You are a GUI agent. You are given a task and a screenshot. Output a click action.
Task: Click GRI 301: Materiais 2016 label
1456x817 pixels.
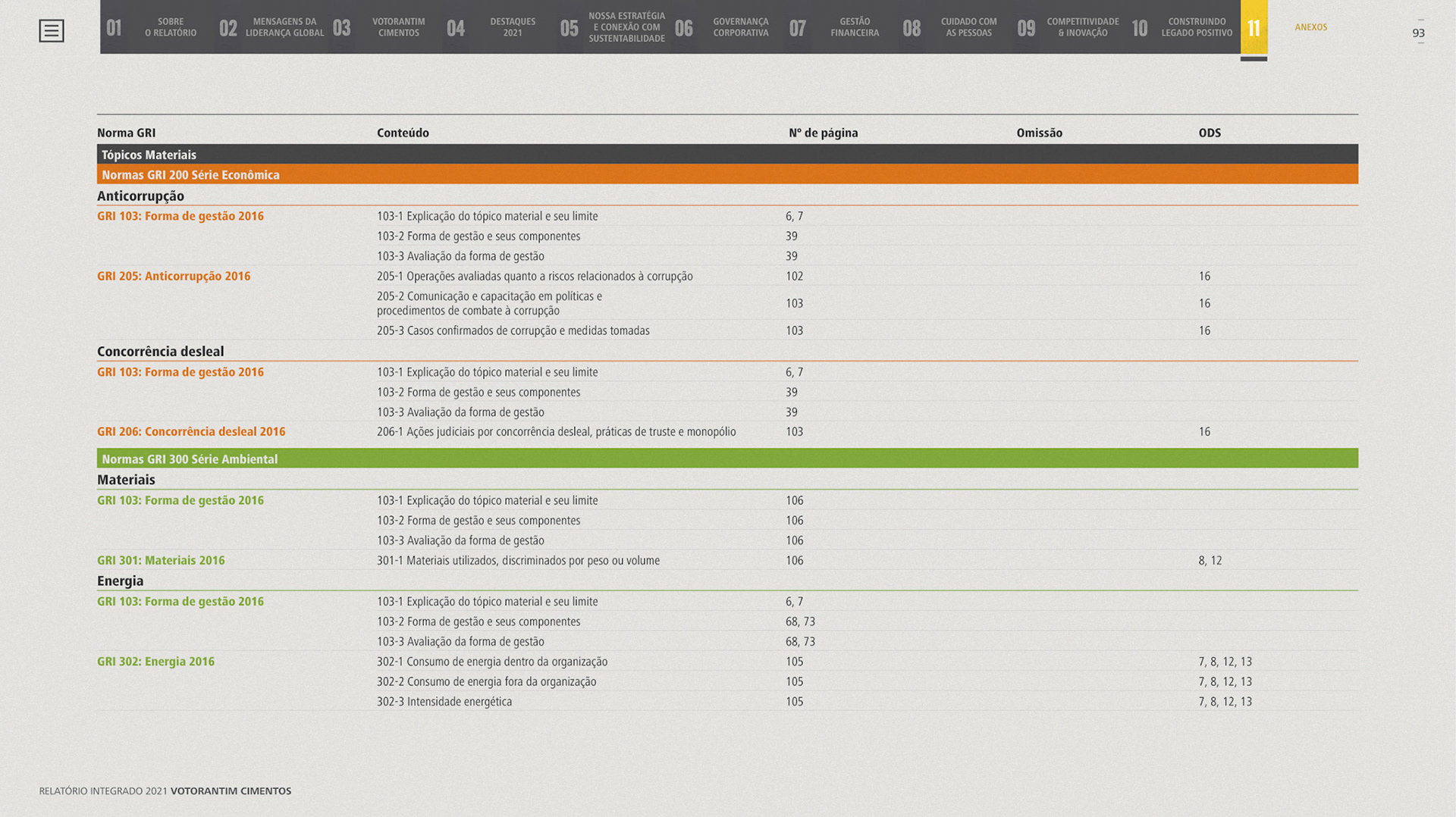coord(161,561)
